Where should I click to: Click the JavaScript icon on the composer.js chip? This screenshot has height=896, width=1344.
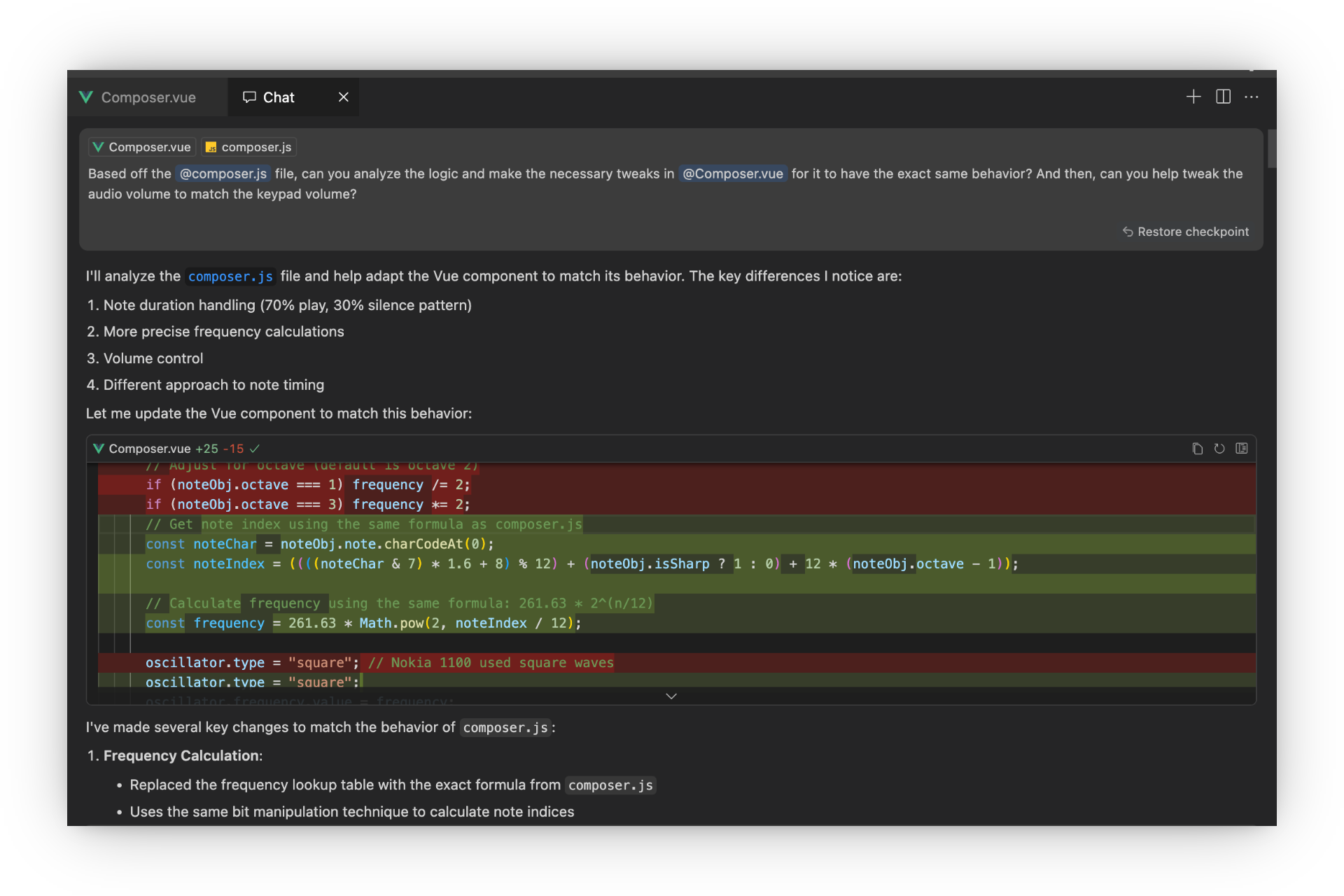211,147
